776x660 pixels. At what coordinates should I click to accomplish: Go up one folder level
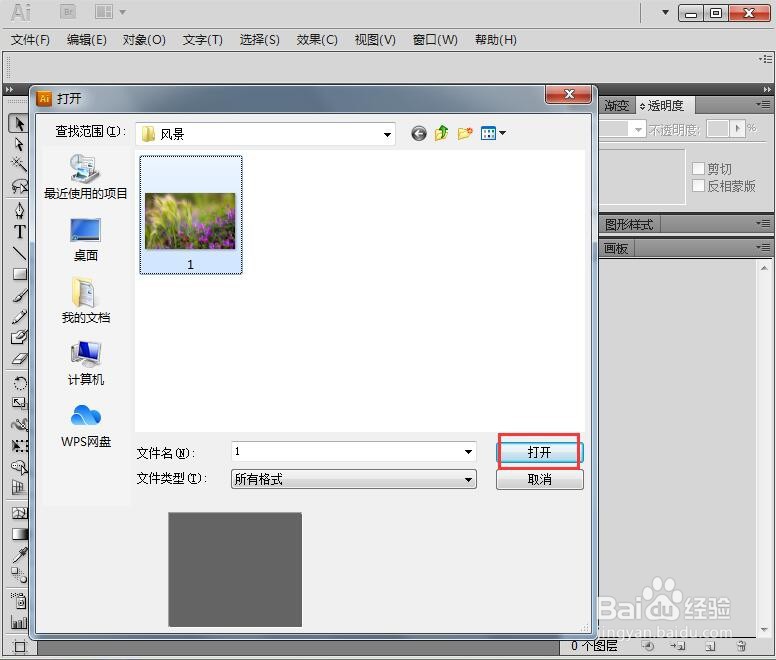click(x=441, y=133)
